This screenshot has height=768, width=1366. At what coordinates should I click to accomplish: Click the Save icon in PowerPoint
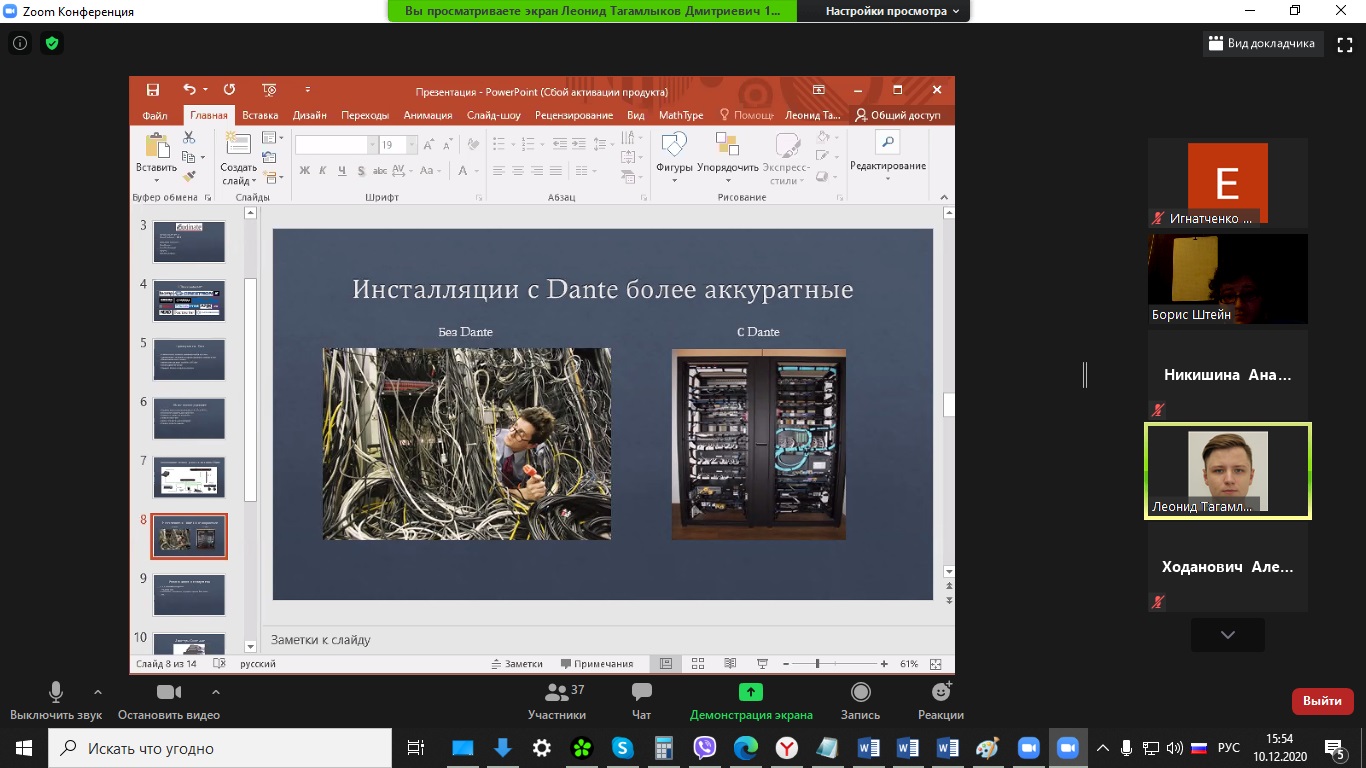pos(153,90)
